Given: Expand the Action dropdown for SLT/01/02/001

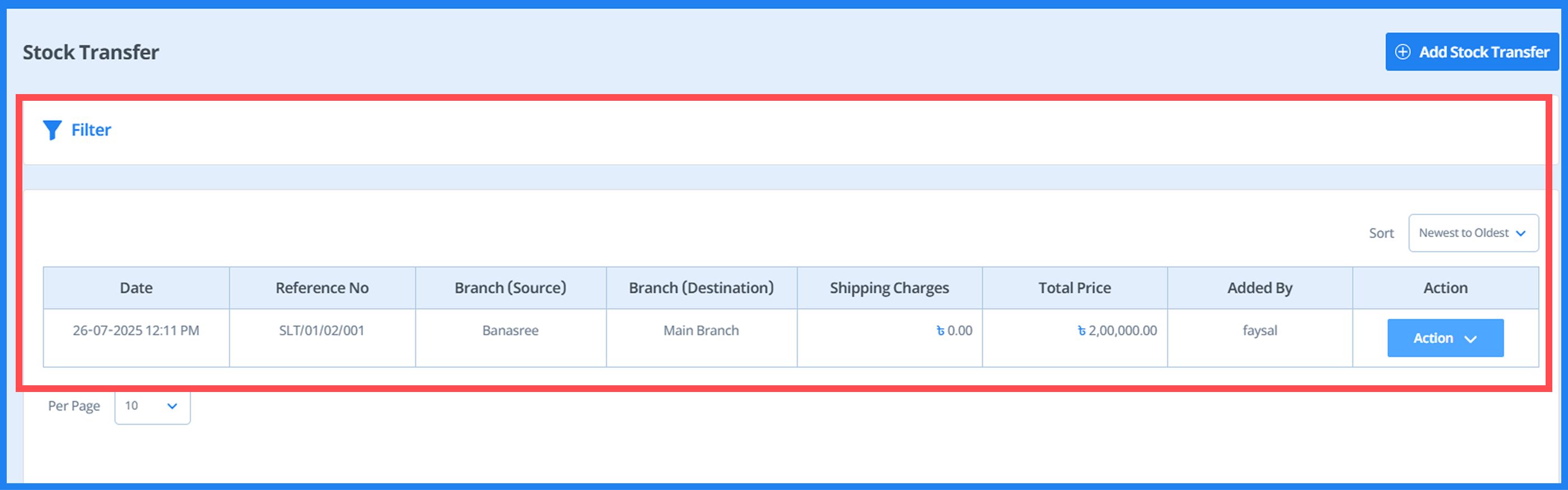Looking at the screenshot, I should [1444, 338].
